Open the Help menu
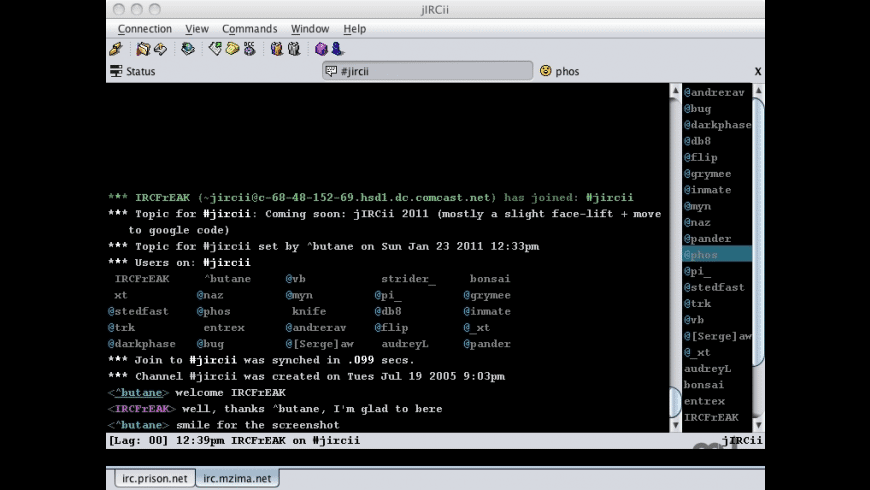 (355, 29)
